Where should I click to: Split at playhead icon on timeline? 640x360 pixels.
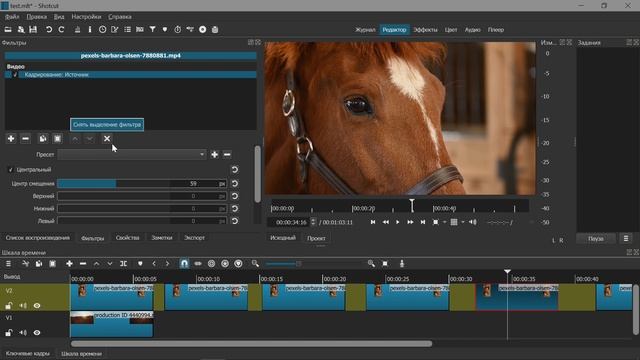click(124, 264)
